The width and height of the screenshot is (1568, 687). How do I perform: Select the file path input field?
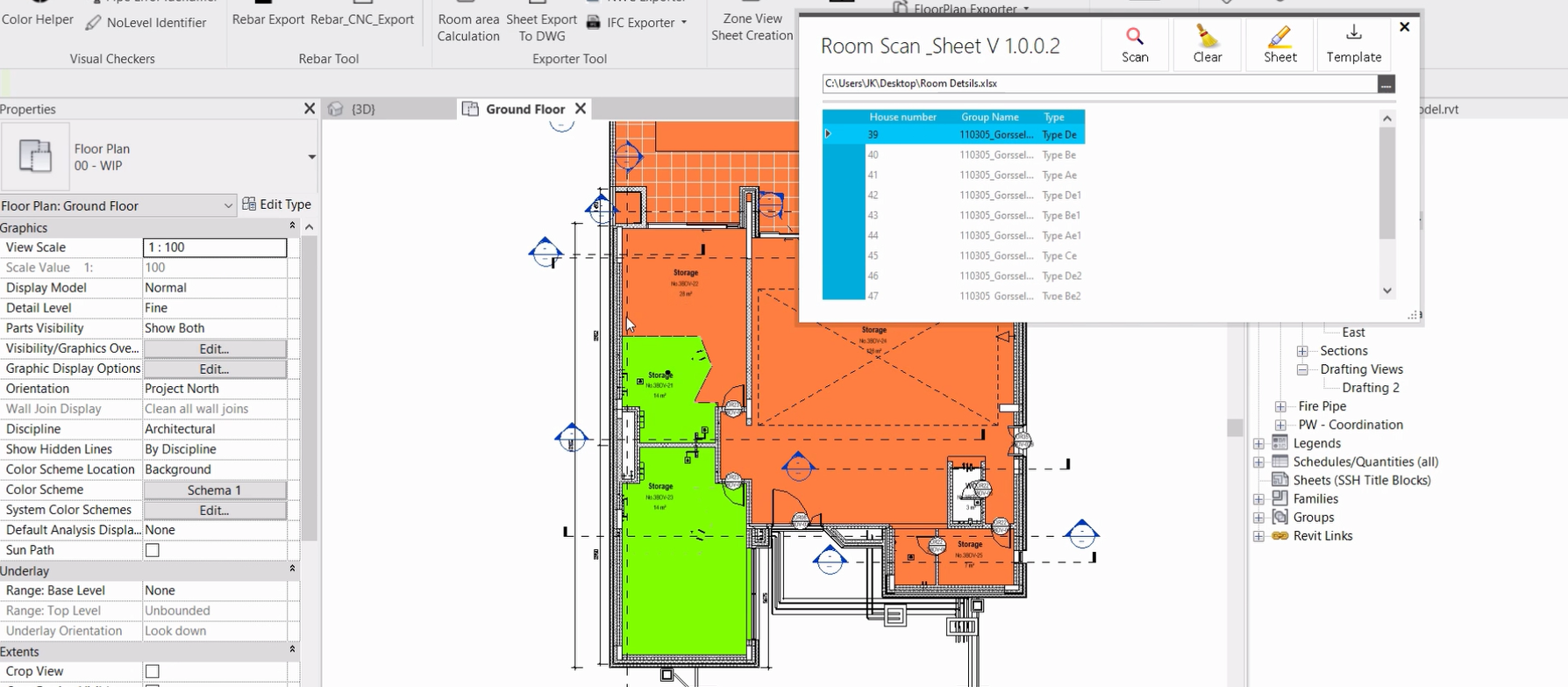1100,83
